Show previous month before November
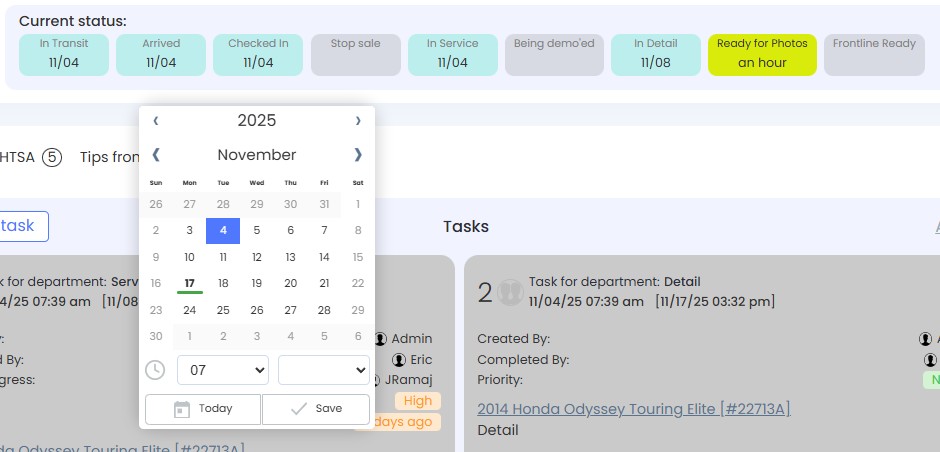This screenshot has height=452, width=940. 156,155
